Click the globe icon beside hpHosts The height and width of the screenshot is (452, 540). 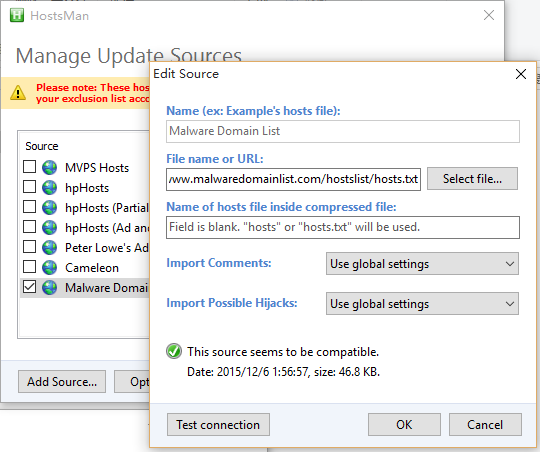[x=50, y=188]
